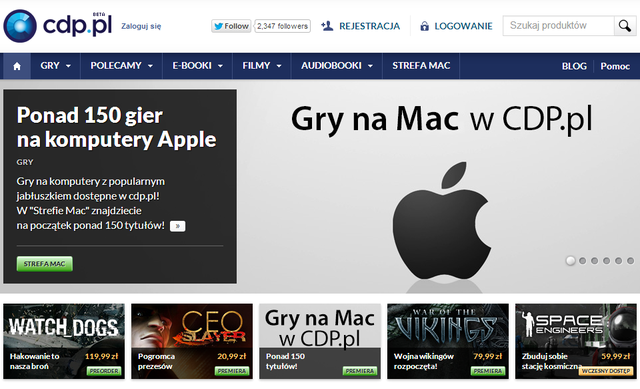Image resolution: width=640 pixels, height=389 pixels.
Task: Click "Ponad 150 tytułów!" caption on tile
Action: tap(285, 361)
